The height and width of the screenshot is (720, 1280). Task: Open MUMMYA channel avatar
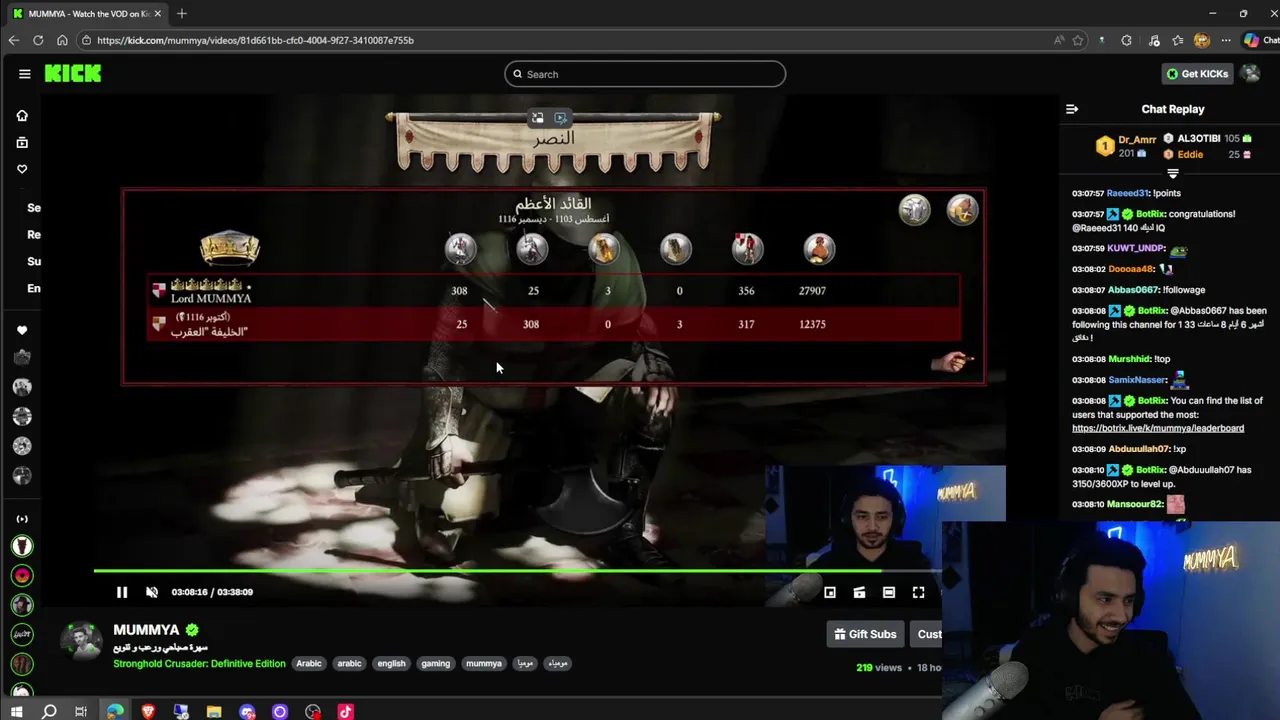point(81,643)
